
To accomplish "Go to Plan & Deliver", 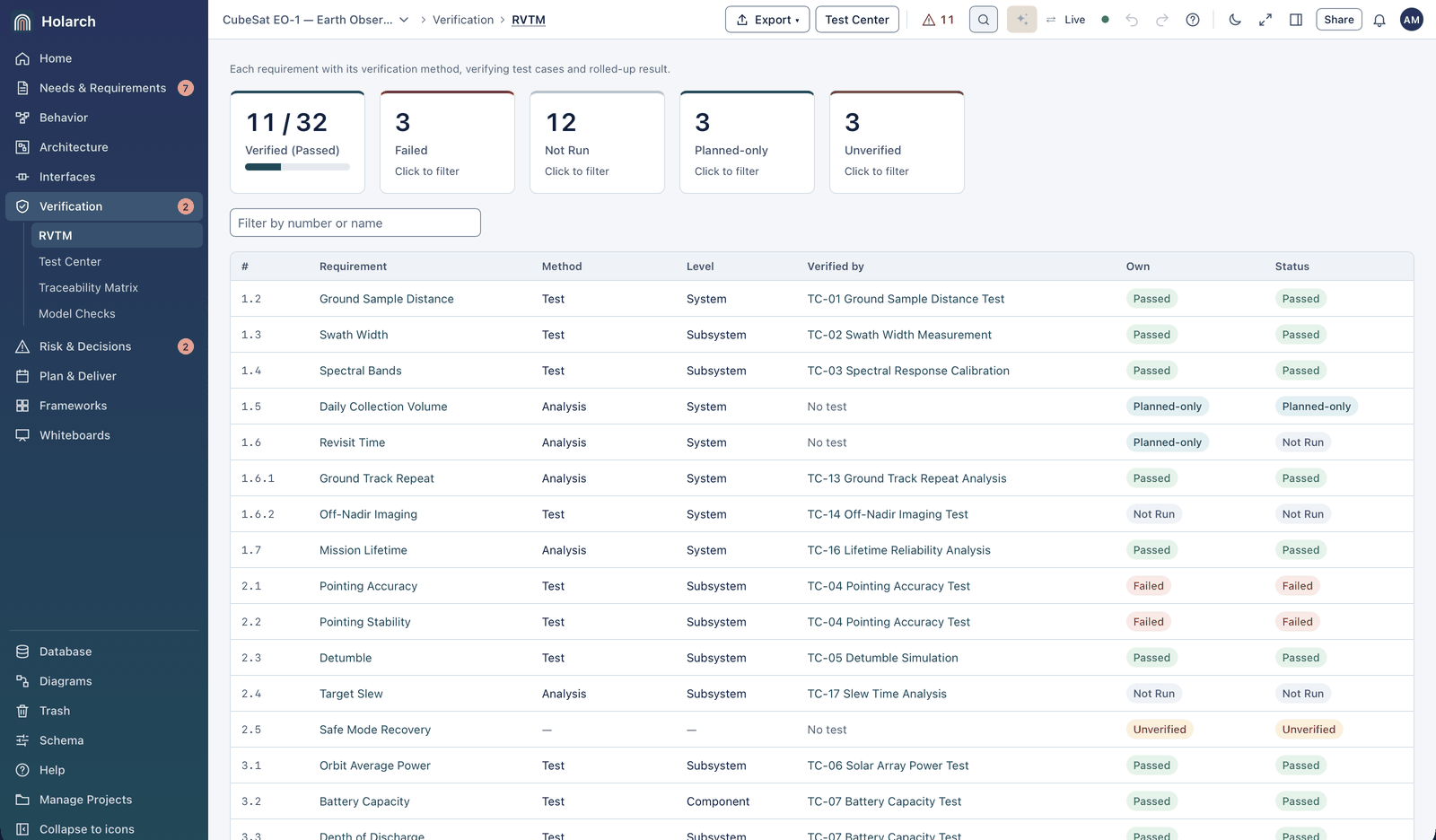I will click(x=104, y=376).
